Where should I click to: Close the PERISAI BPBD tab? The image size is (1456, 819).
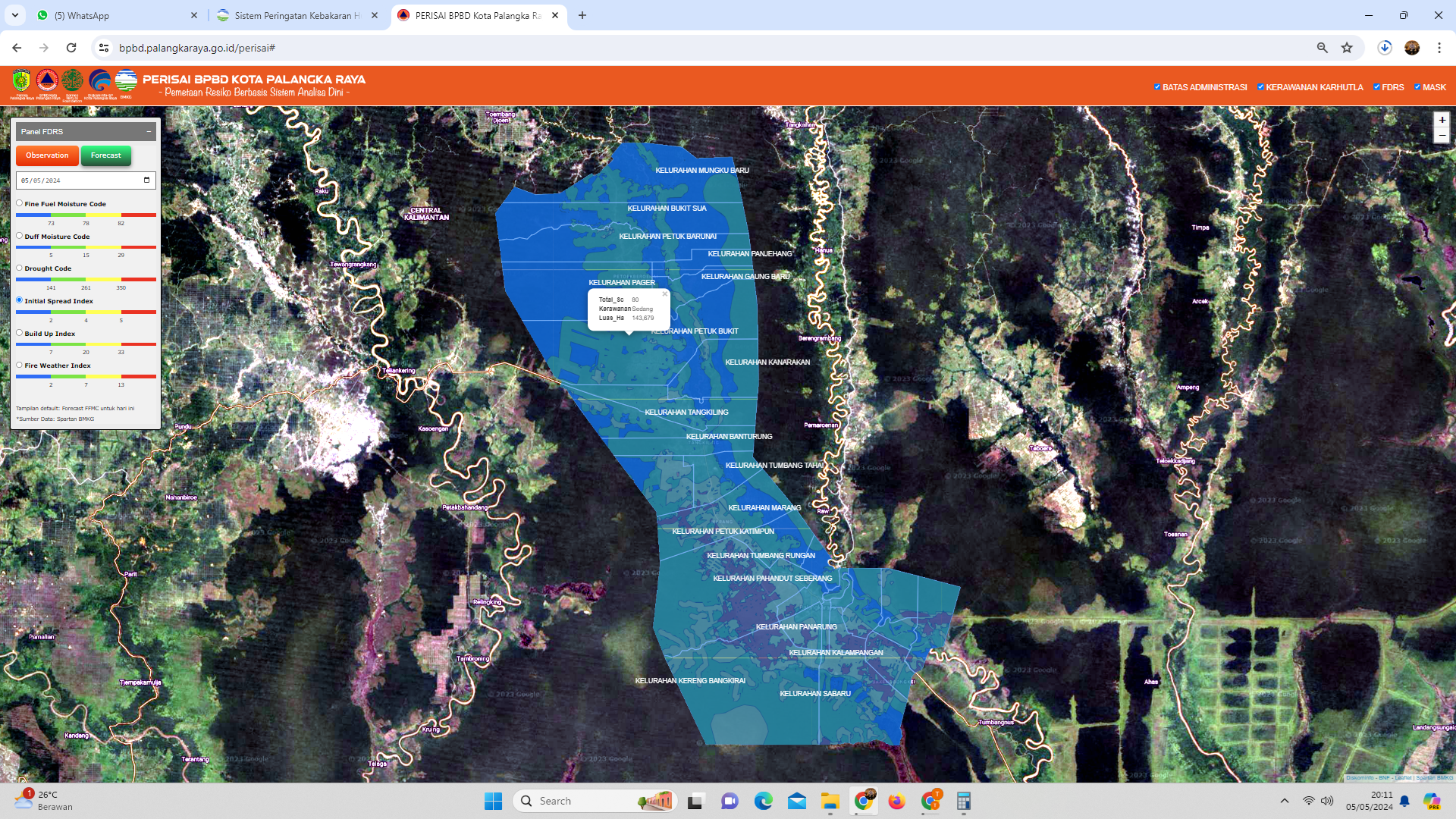point(555,15)
